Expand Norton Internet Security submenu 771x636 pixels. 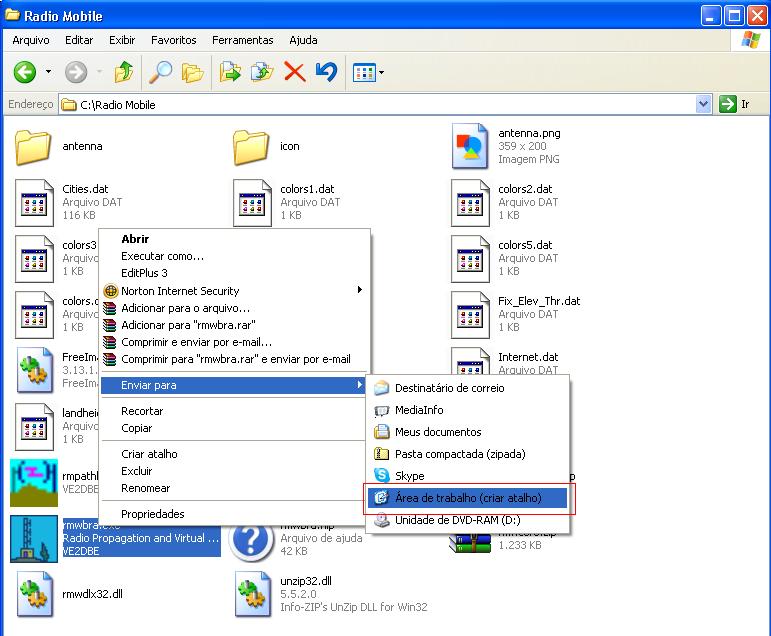pyautogui.click(x=233, y=291)
